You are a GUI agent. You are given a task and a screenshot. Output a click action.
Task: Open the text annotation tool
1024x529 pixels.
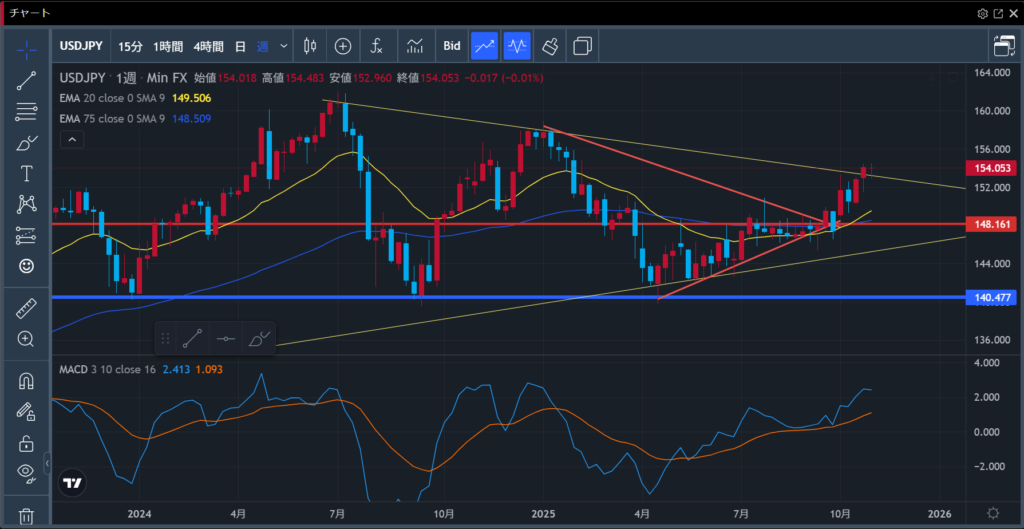click(27, 174)
